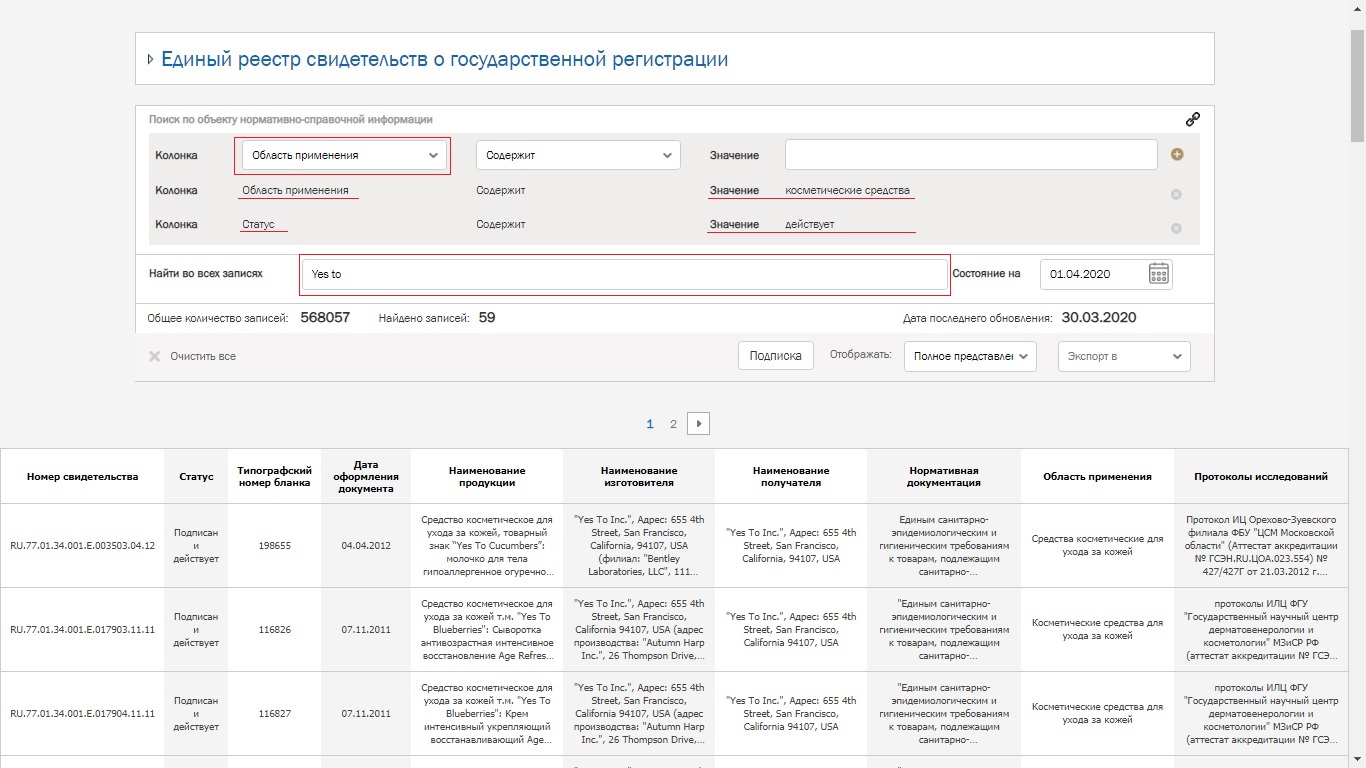Click protocol cell 'Протокол ИЦ Орехово-Зуевского'
The image size is (1366, 768).
coord(1261,546)
